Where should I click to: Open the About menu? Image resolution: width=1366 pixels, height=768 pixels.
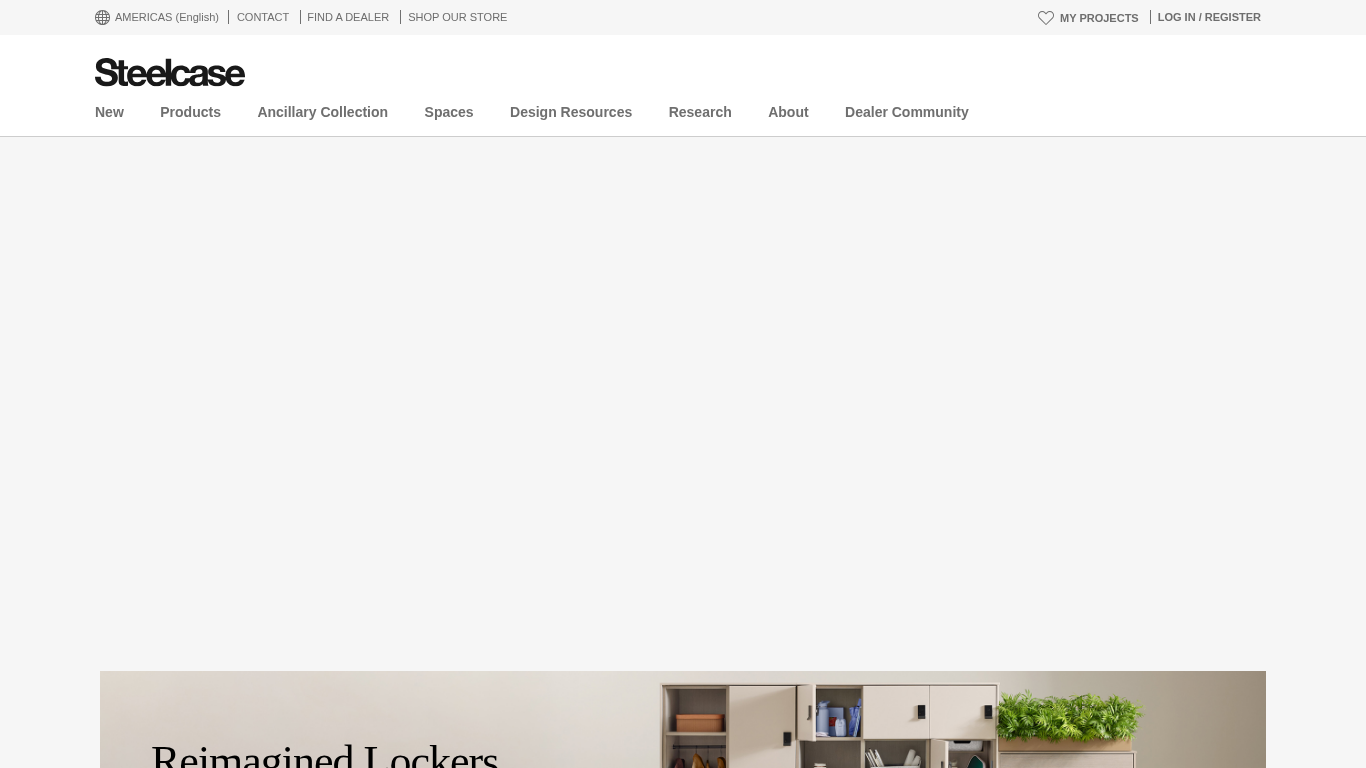[788, 112]
